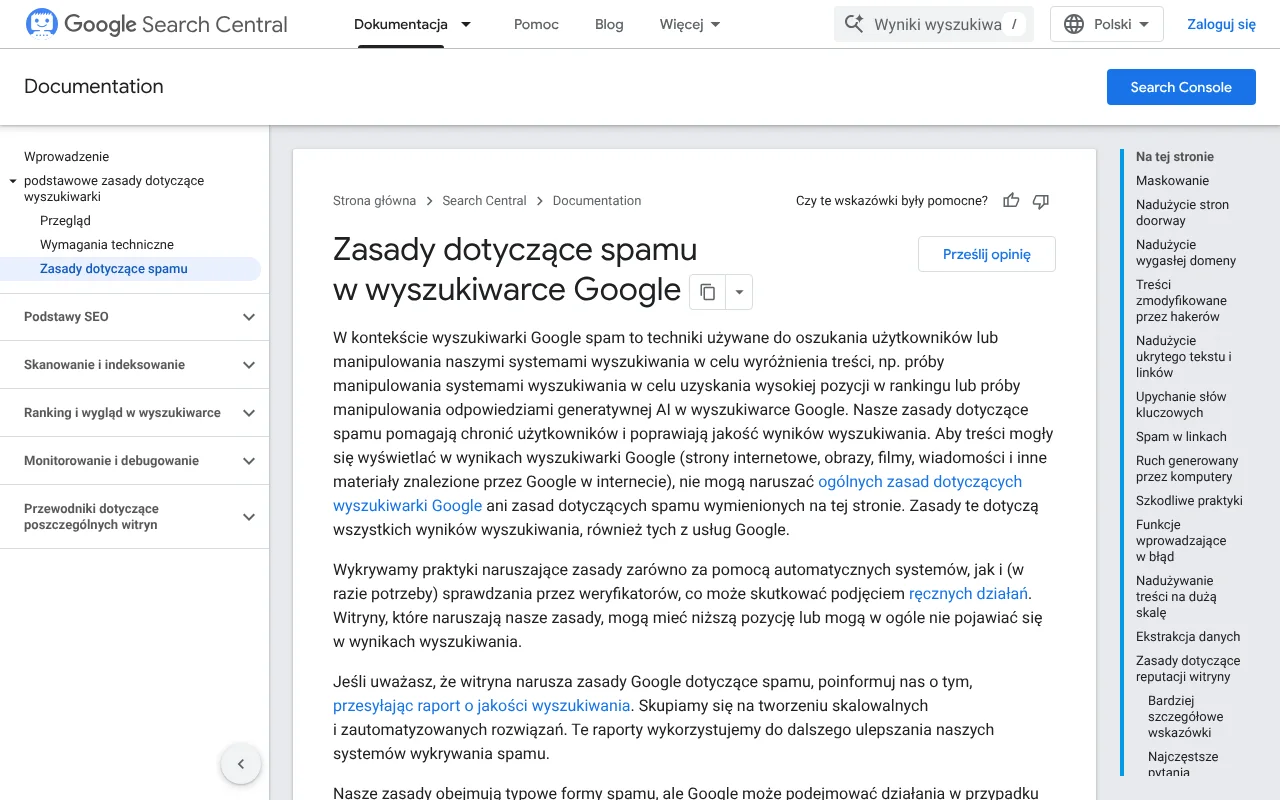Click the globe language icon
The width and height of the screenshot is (1280, 800).
pos(1074,24)
